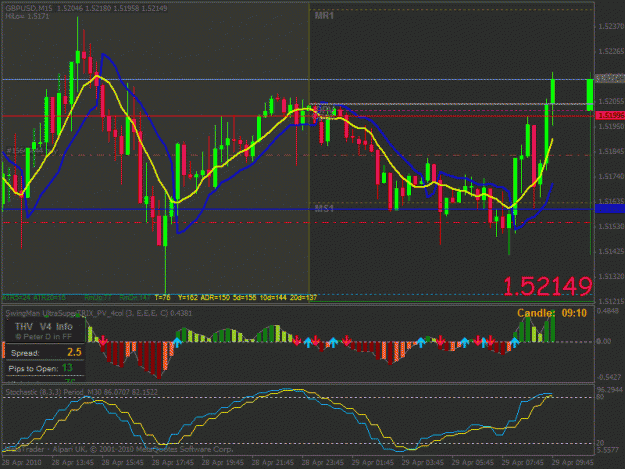Click the ATR5=24 ATR20=18 status text
The height and width of the screenshot is (469, 625).
(34, 298)
